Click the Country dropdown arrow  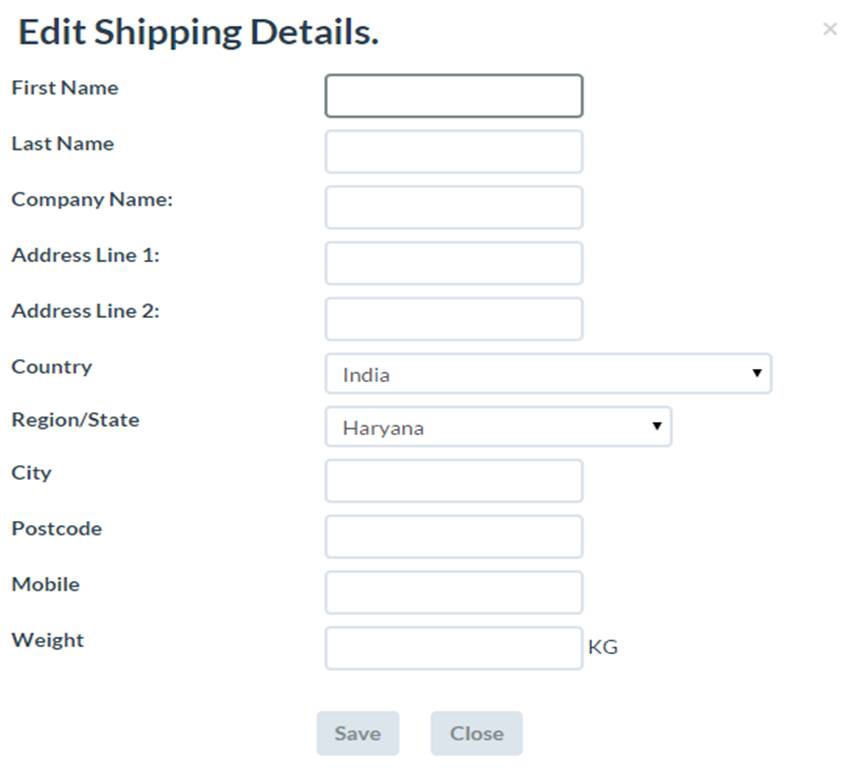point(757,373)
